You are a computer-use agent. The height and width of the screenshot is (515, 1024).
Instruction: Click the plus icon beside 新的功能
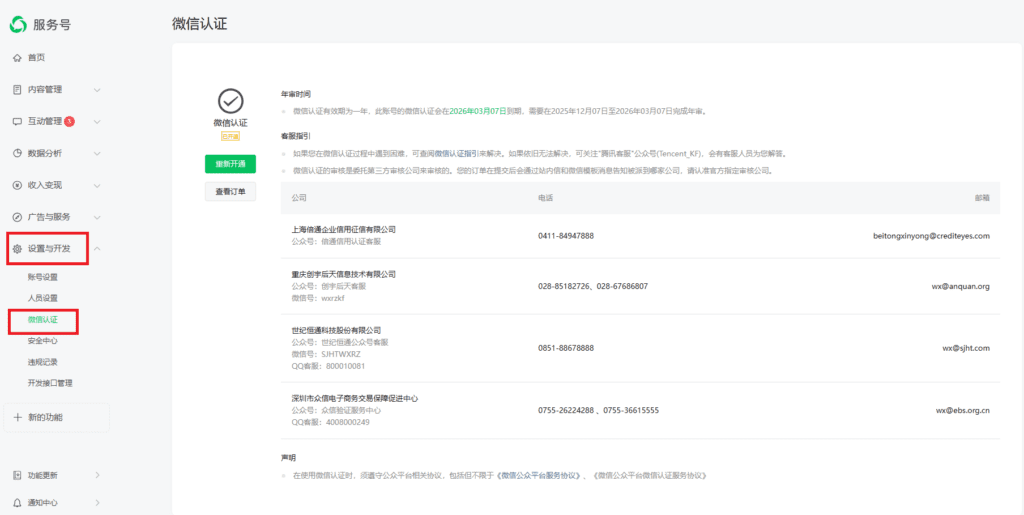coord(18,417)
